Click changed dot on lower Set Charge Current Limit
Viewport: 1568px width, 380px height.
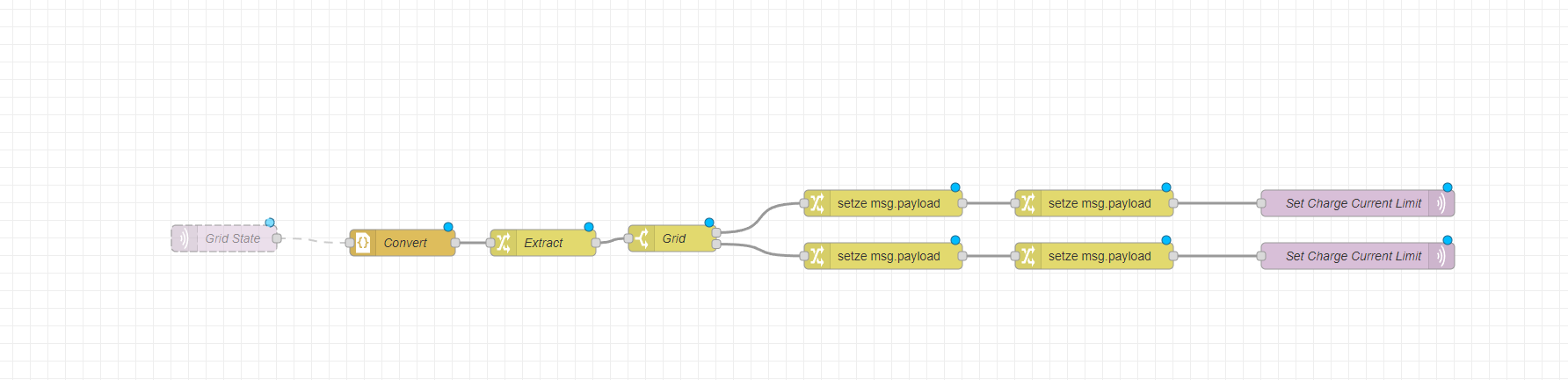(1448, 240)
